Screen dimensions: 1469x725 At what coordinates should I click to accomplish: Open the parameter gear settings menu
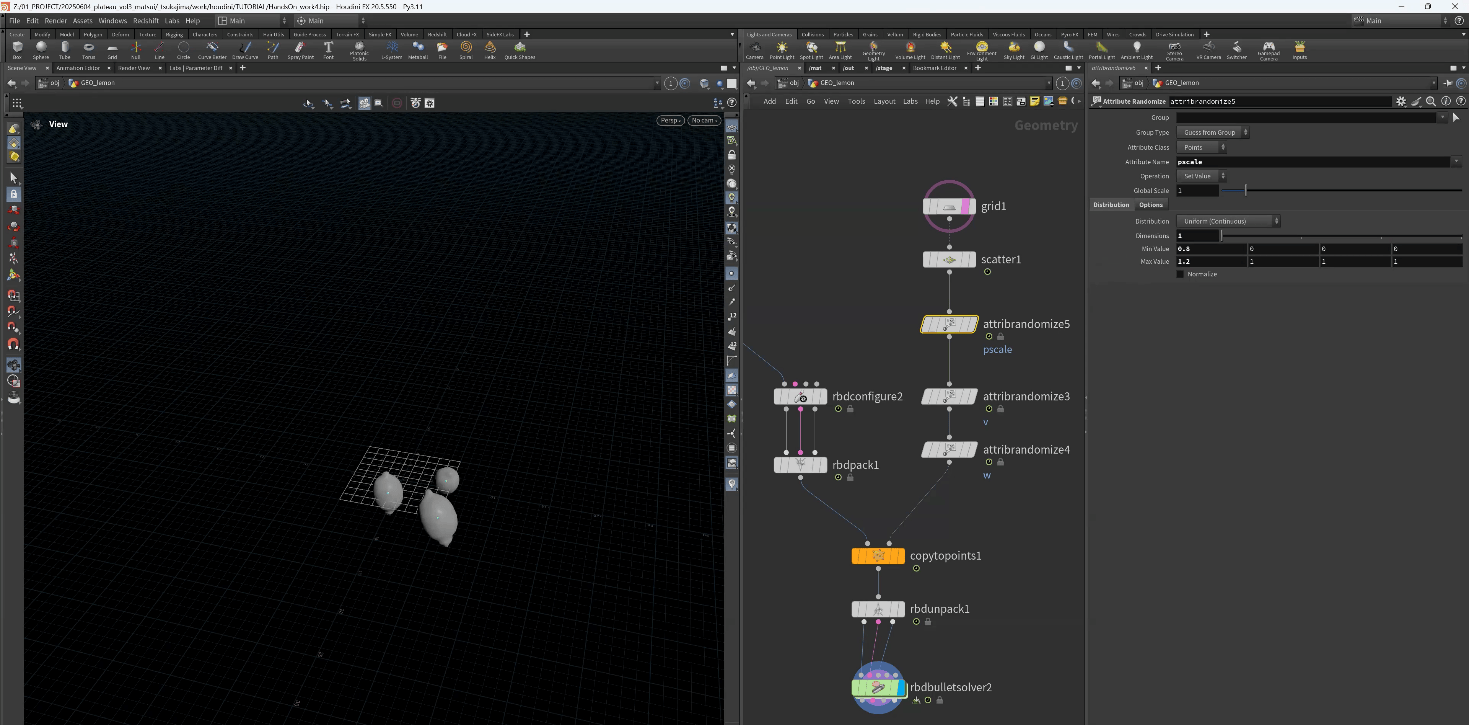pos(1401,101)
